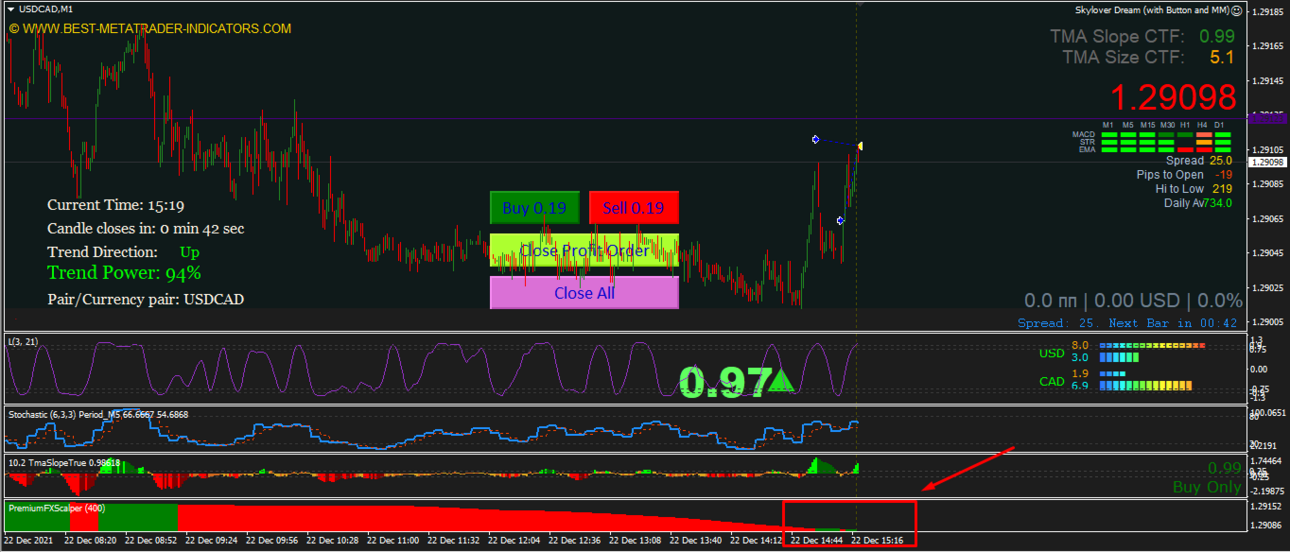
Task: Select the yellow trade marker at the latest candle
Action: pos(859,147)
